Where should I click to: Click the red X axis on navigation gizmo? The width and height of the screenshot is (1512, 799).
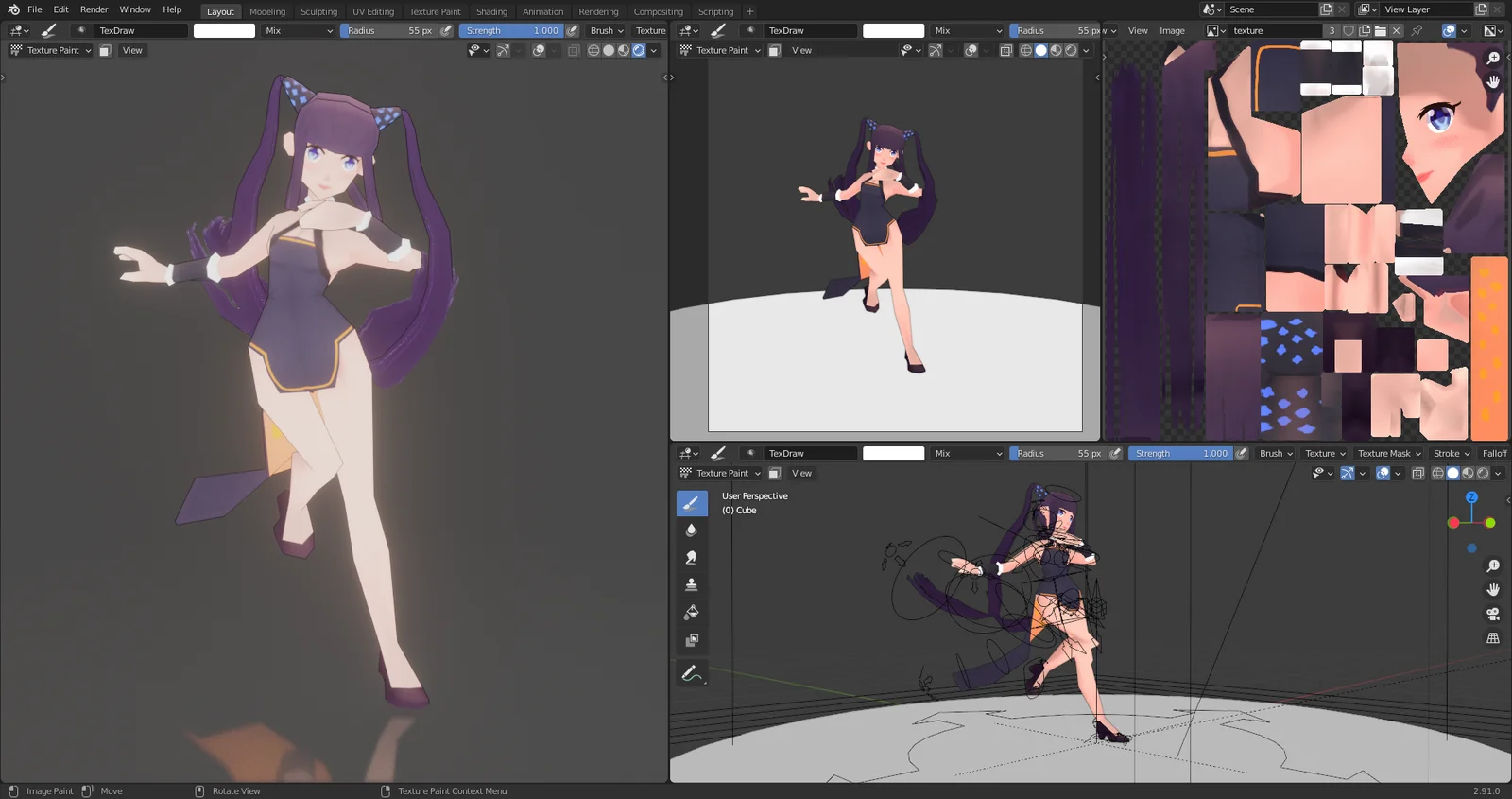click(x=1453, y=523)
